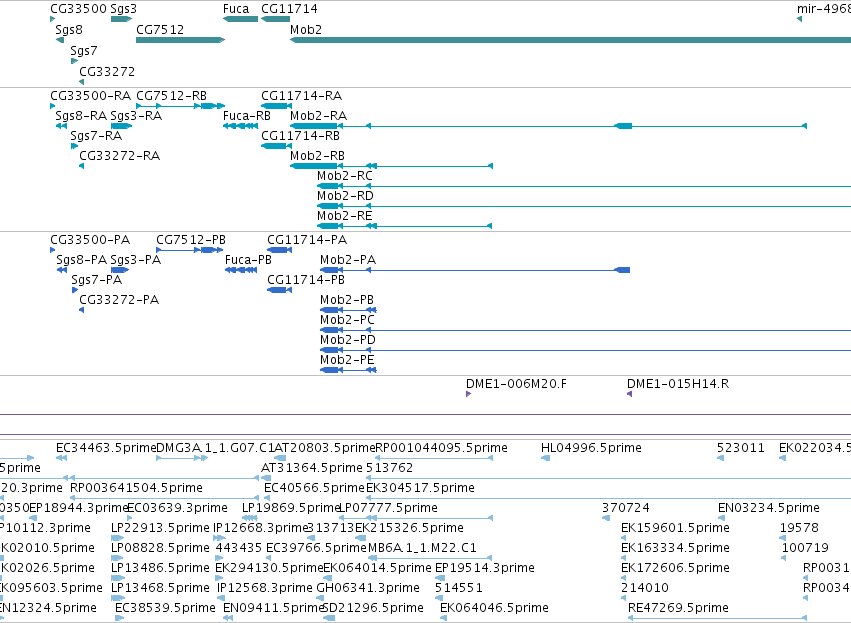Click the CG7512 gene label
The image size is (851, 623).
tap(160, 30)
